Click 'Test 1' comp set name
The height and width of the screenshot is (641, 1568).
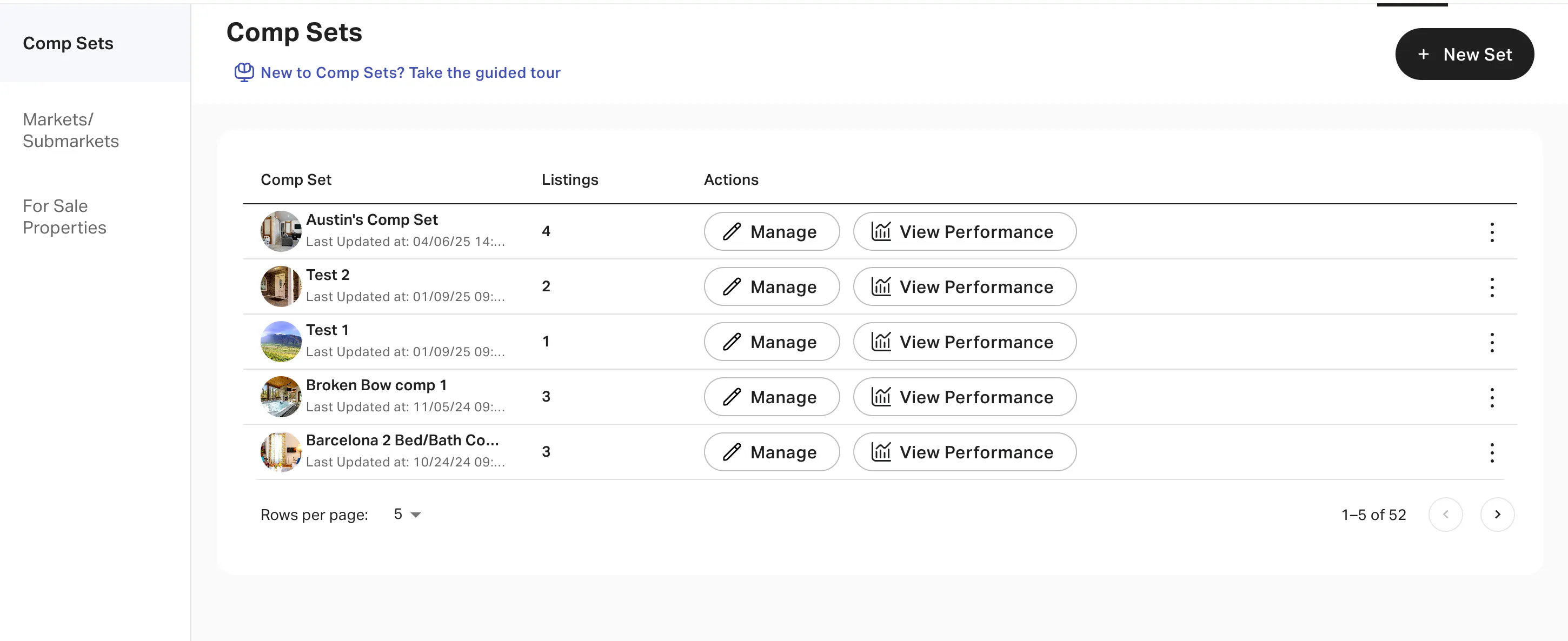(327, 330)
